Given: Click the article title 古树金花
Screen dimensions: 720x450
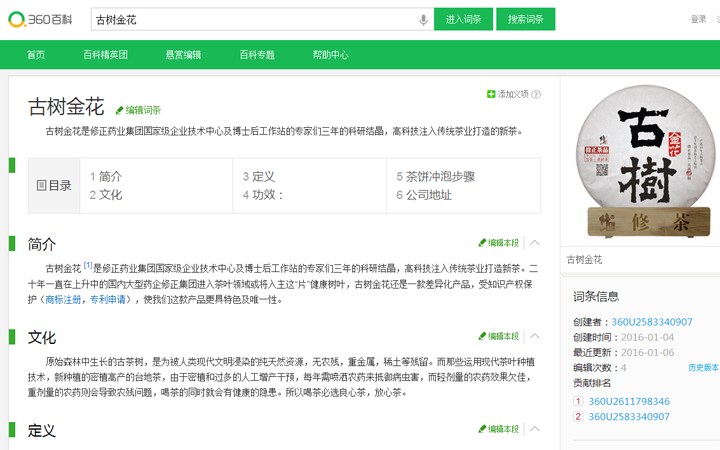Looking at the screenshot, I should pyautogui.click(x=66, y=107).
